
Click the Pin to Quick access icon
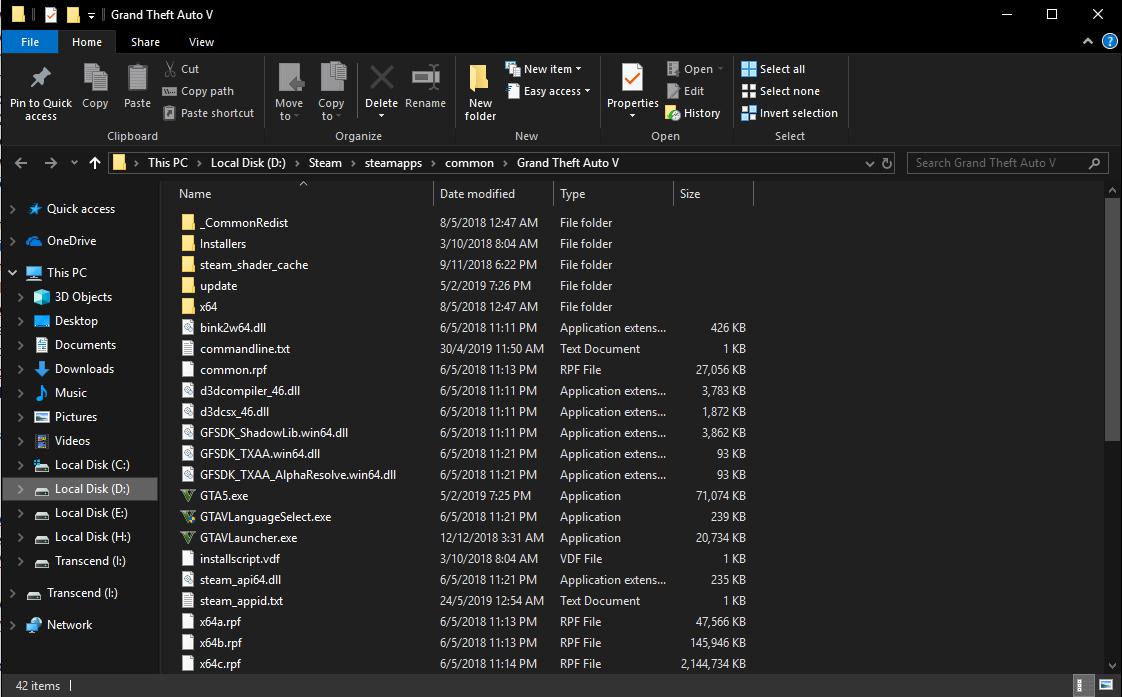click(x=40, y=78)
